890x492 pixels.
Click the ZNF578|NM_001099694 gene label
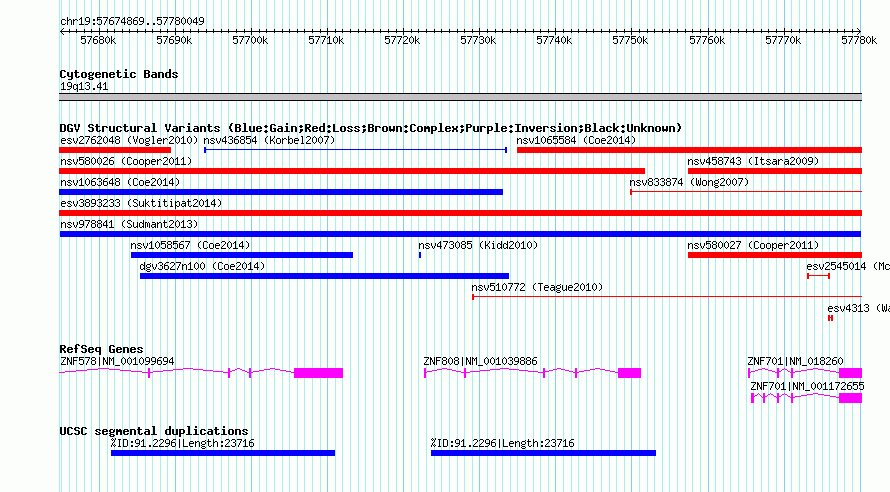(x=117, y=361)
